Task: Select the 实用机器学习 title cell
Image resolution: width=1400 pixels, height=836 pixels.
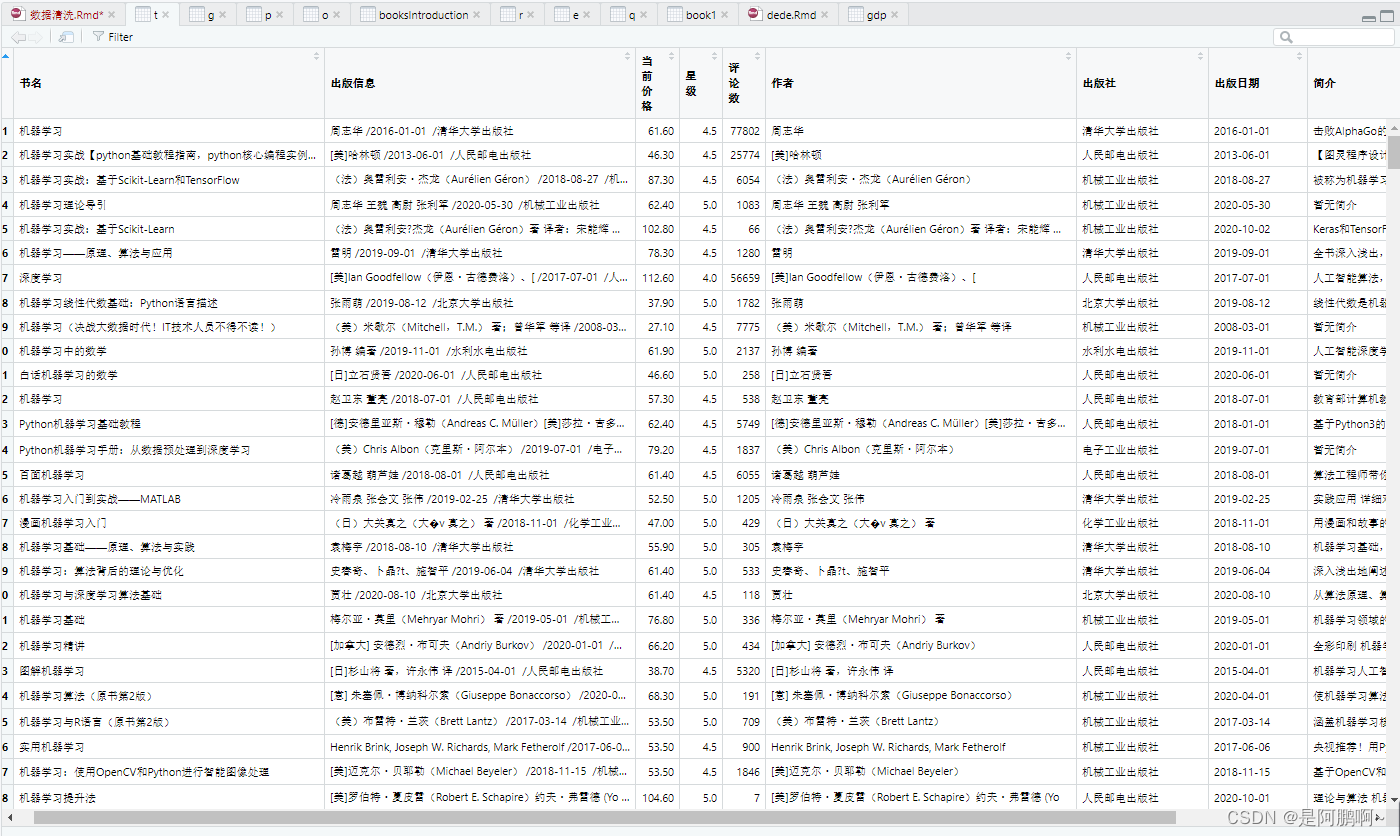Action: click(168, 747)
